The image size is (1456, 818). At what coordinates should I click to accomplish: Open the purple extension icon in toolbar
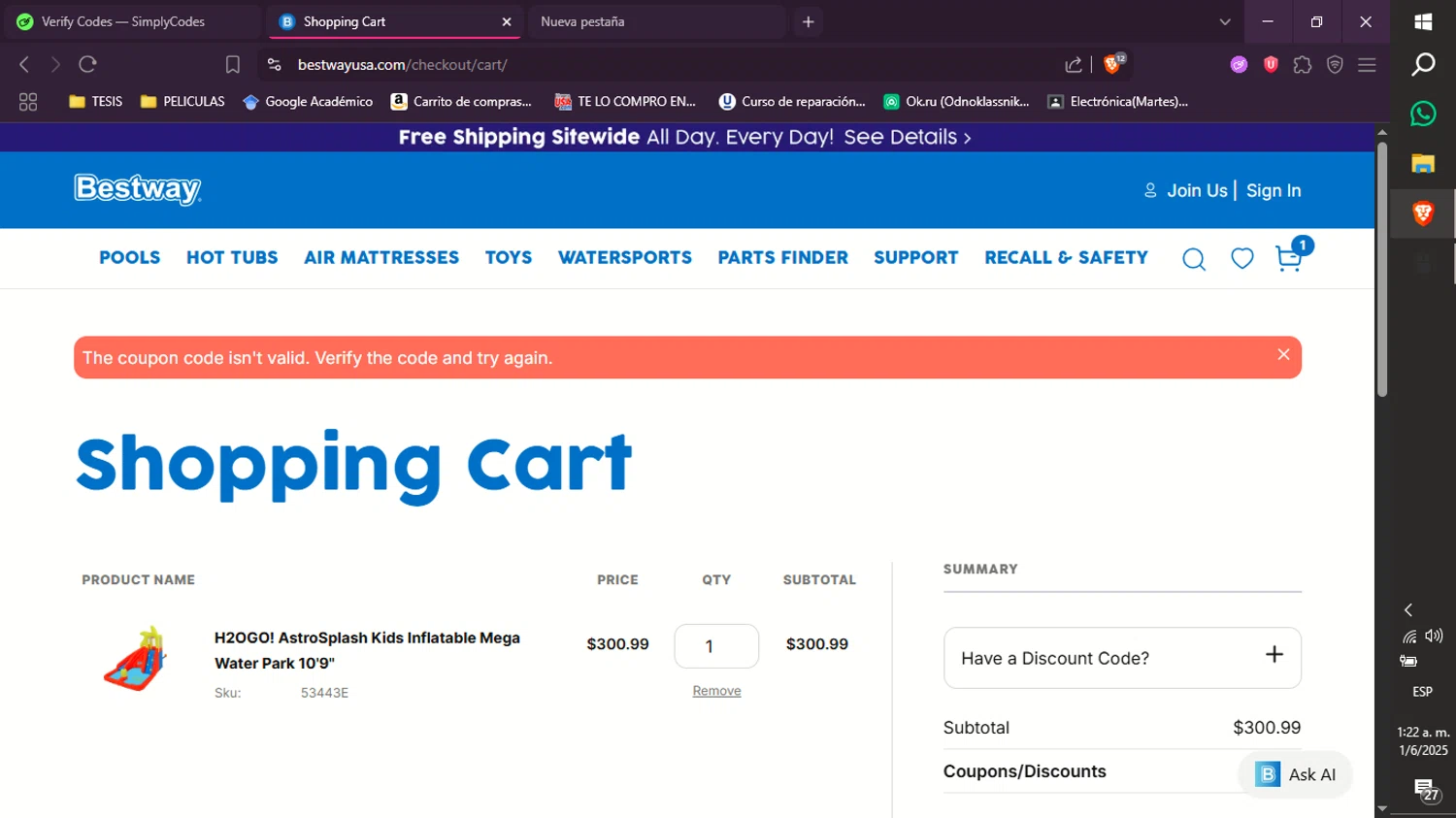(x=1239, y=64)
